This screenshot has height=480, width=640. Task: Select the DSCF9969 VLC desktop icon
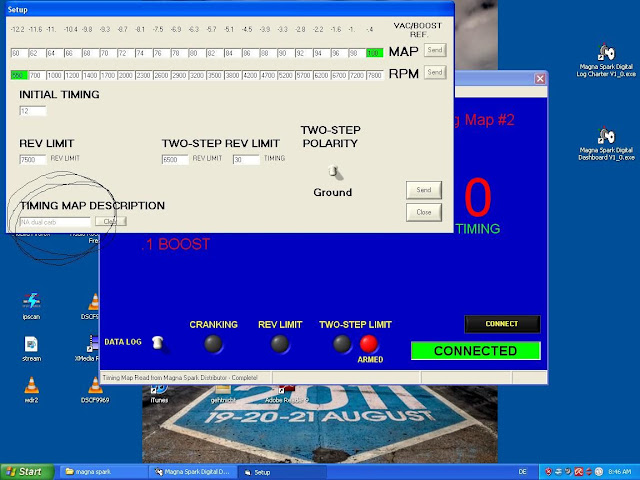point(95,390)
